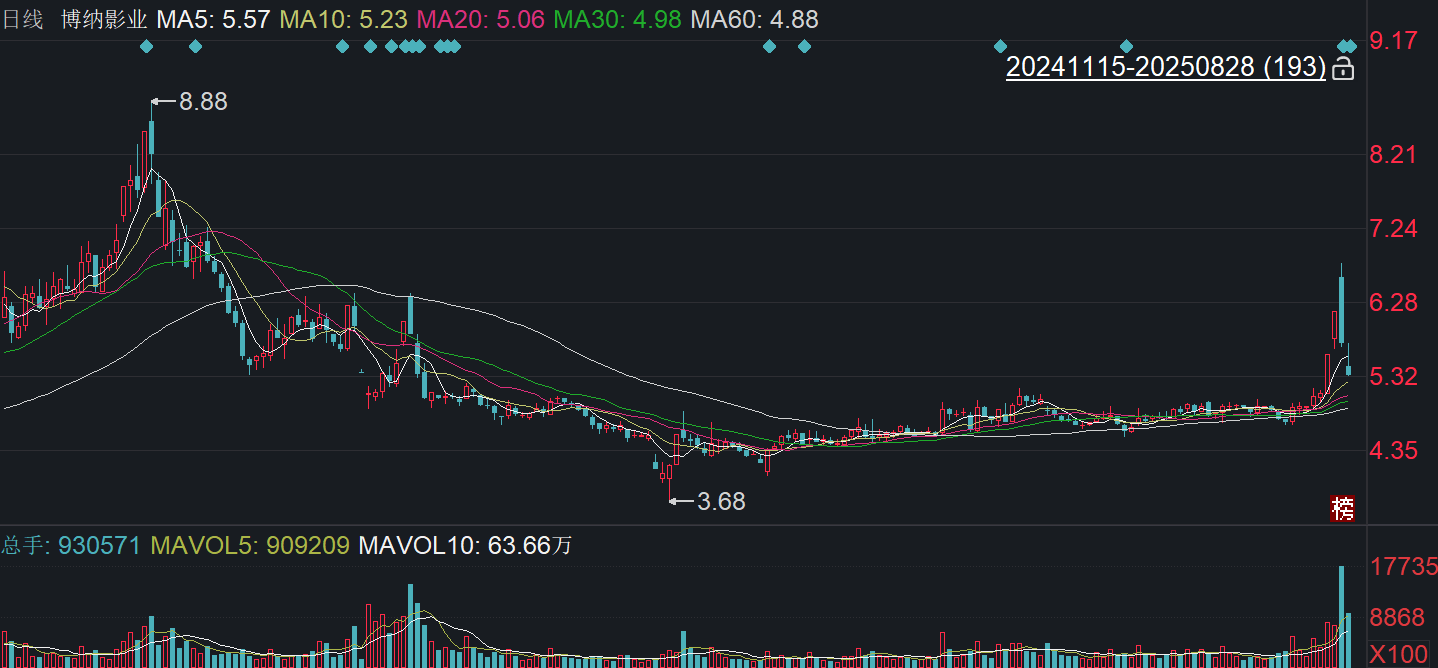This screenshot has width=1438, height=668.
Task: Click the lock icon beside the date range
Action: (1344, 68)
